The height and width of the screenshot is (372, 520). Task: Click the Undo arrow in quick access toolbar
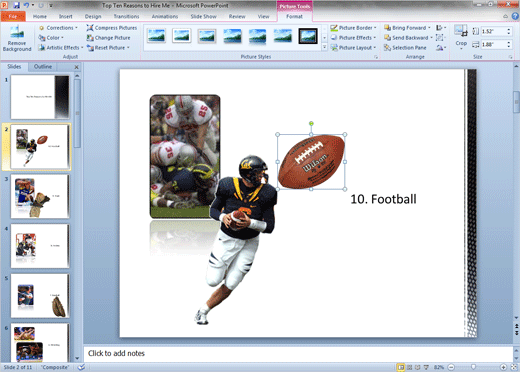pyautogui.click(x=26, y=5)
